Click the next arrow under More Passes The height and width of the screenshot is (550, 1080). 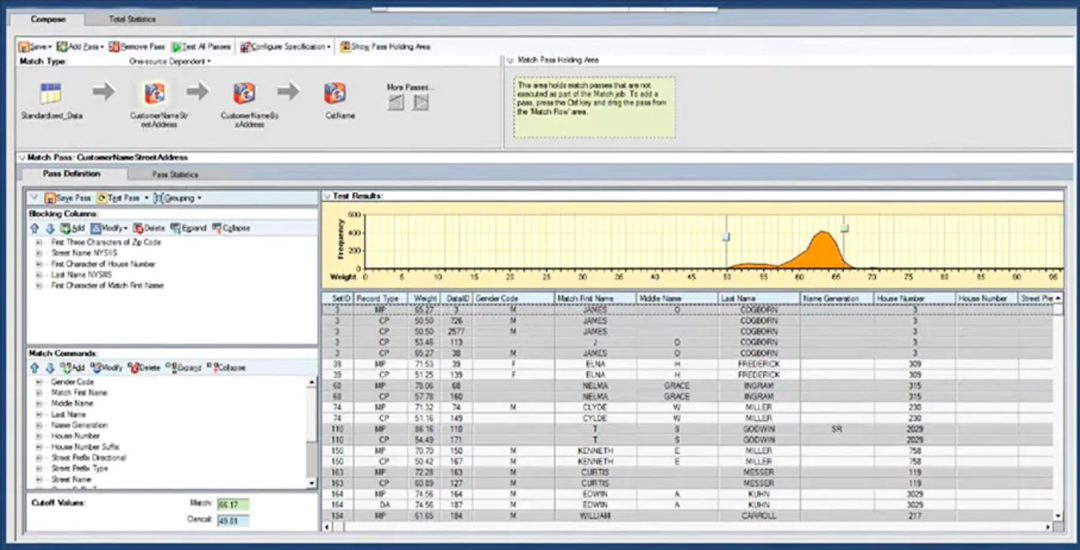(x=422, y=102)
